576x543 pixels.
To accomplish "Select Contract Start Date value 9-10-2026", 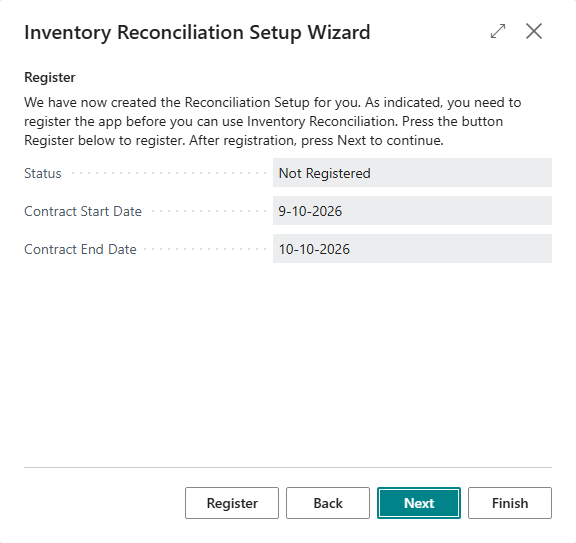I will click(x=412, y=211).
